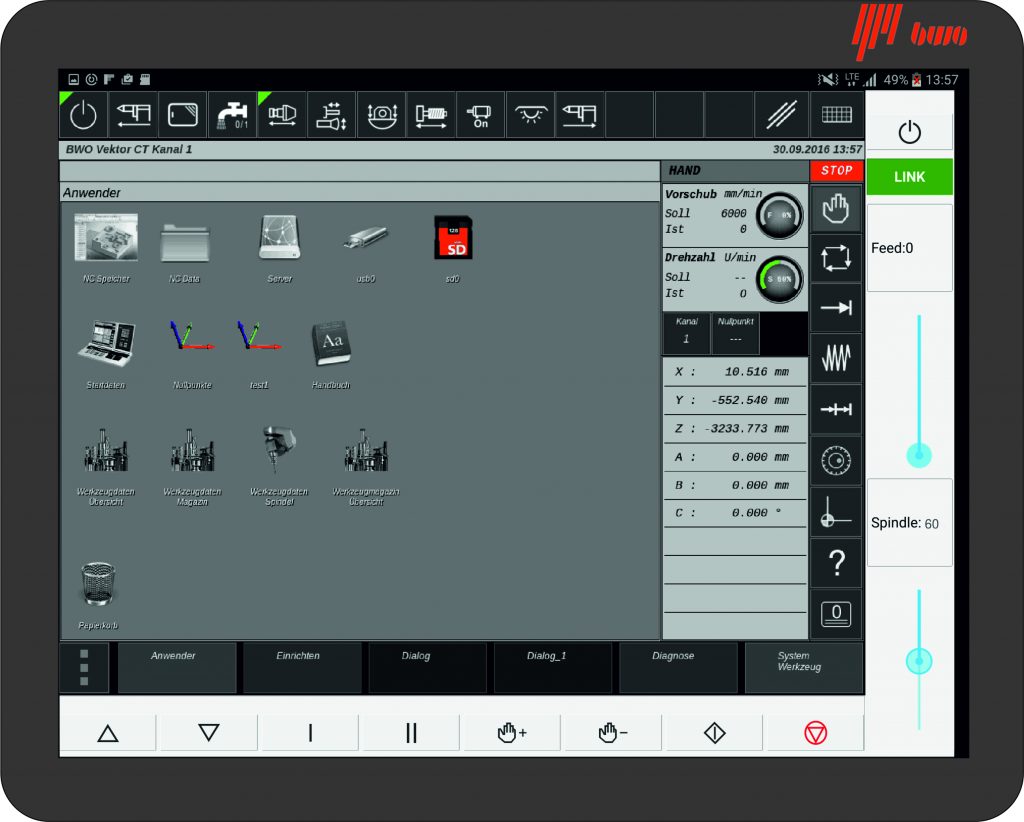The height and width of the screenshot is (822, 1024).
Task: Expand the three-dot softkey menu
Action: (x=84, y=667)
